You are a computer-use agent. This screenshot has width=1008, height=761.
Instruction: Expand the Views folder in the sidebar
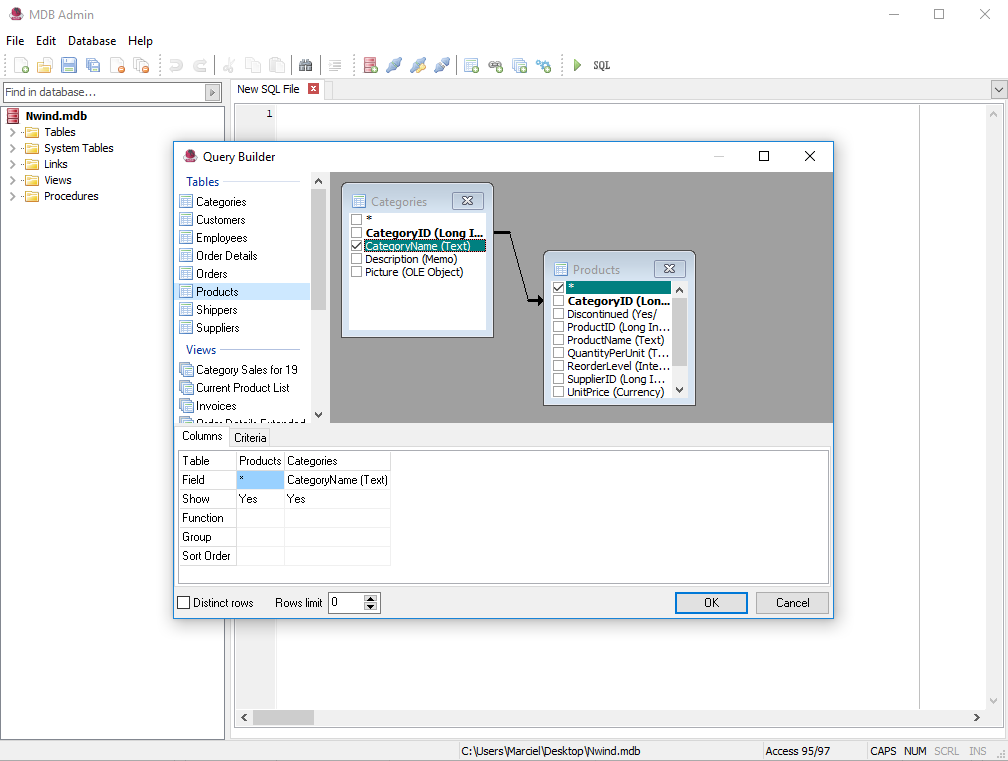pos(14,179)
